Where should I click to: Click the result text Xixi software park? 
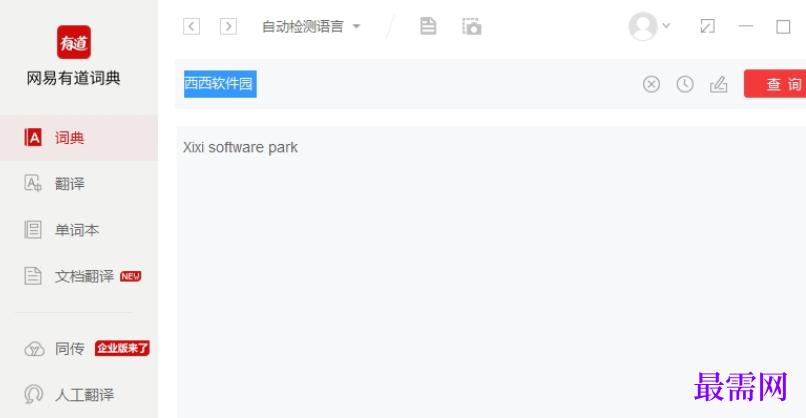[x=241, y=148]
